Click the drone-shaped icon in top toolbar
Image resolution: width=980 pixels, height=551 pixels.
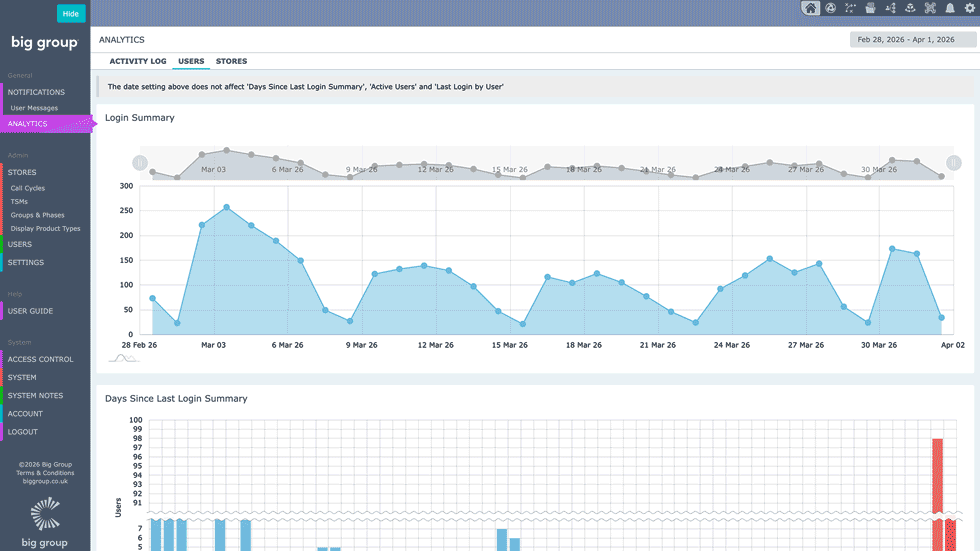[930, 8]
